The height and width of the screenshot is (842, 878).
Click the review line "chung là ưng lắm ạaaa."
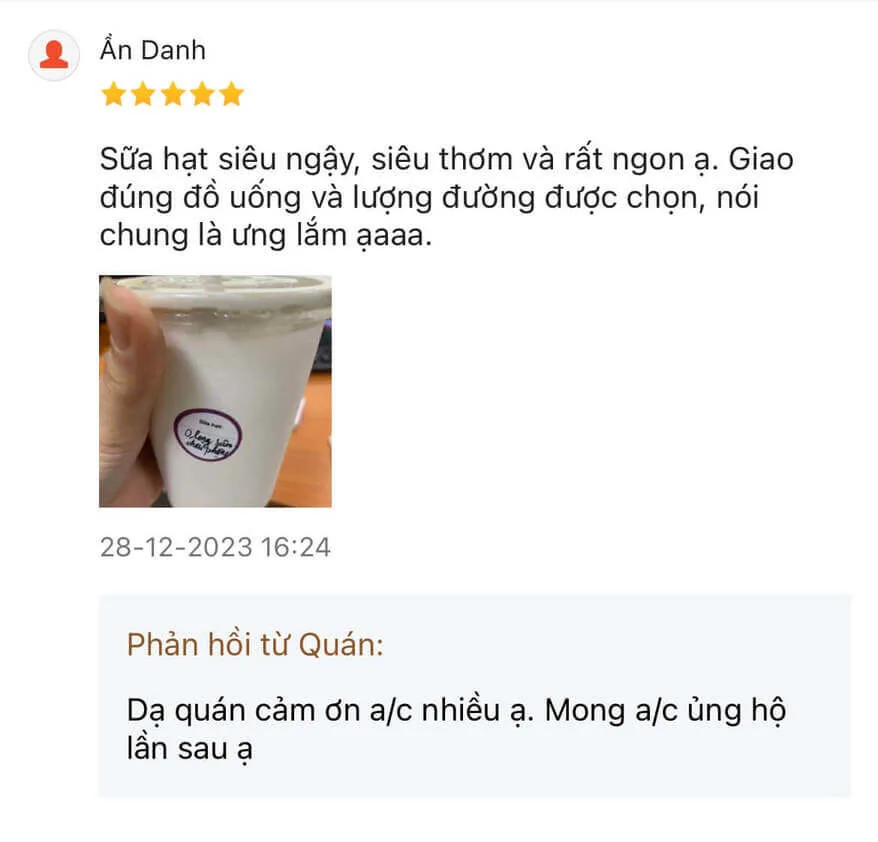266,236
